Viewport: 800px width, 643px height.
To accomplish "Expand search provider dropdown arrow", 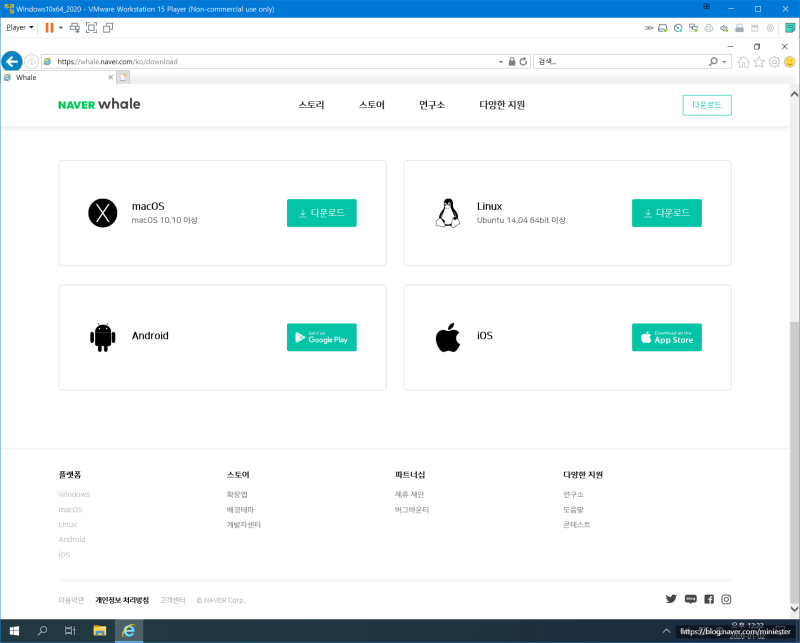I will click(x=724, y=62).
